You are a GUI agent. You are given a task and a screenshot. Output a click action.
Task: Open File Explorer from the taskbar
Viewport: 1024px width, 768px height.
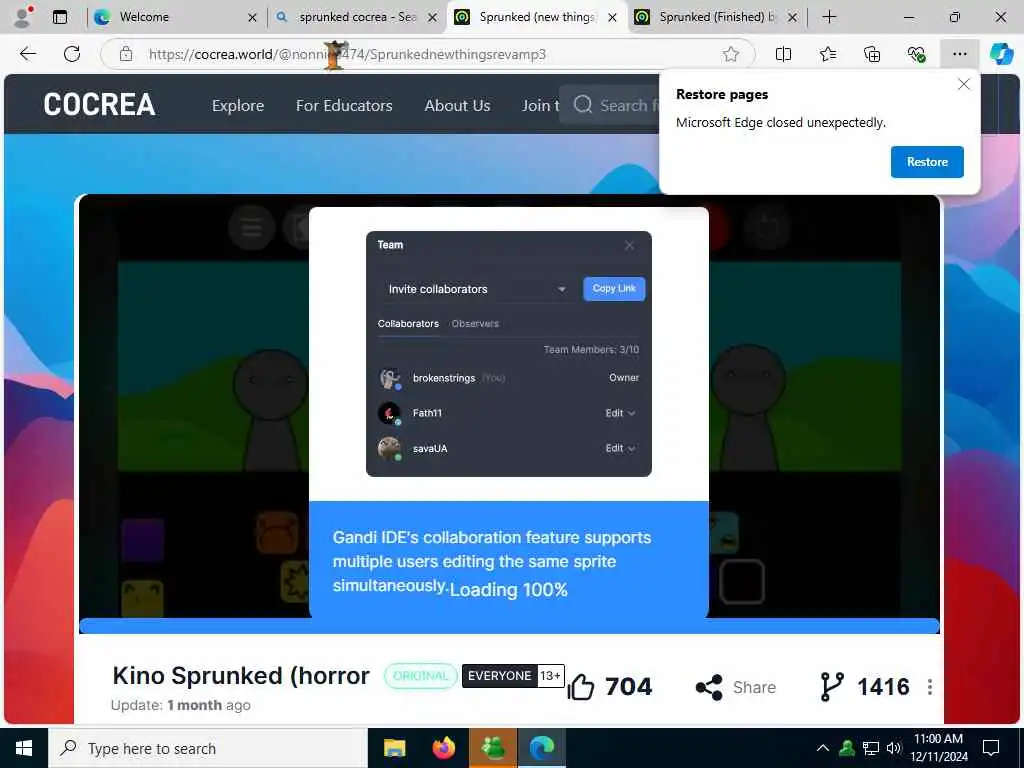(394, 748)
